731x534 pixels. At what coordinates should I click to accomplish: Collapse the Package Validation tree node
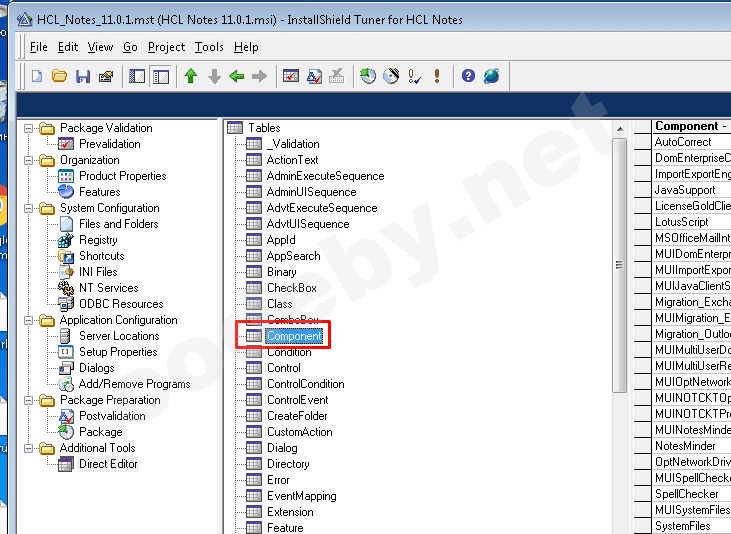(x=28, y=128)
